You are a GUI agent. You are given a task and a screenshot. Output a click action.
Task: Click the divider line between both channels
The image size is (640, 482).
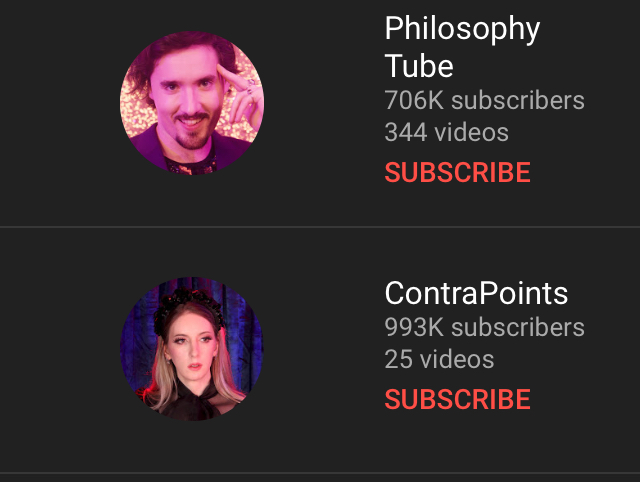[x=320, y=227]
